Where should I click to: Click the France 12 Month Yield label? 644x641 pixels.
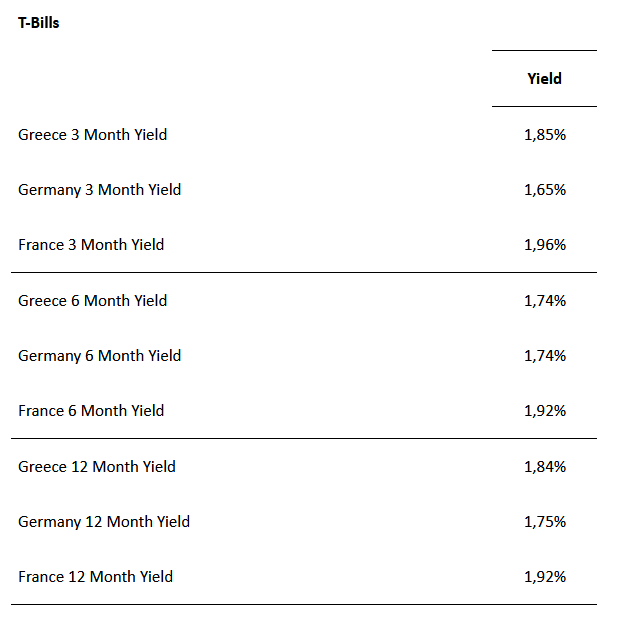(x=95, y=577)
